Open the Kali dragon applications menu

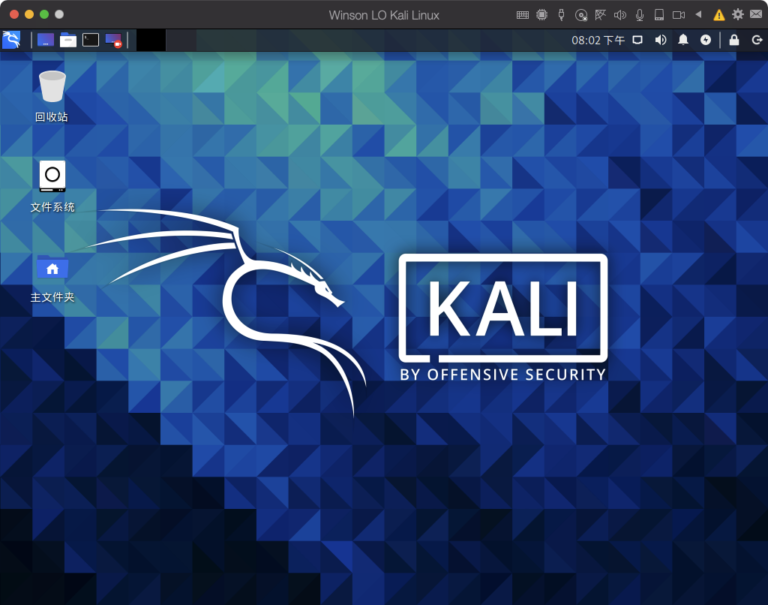coord(11,40)
